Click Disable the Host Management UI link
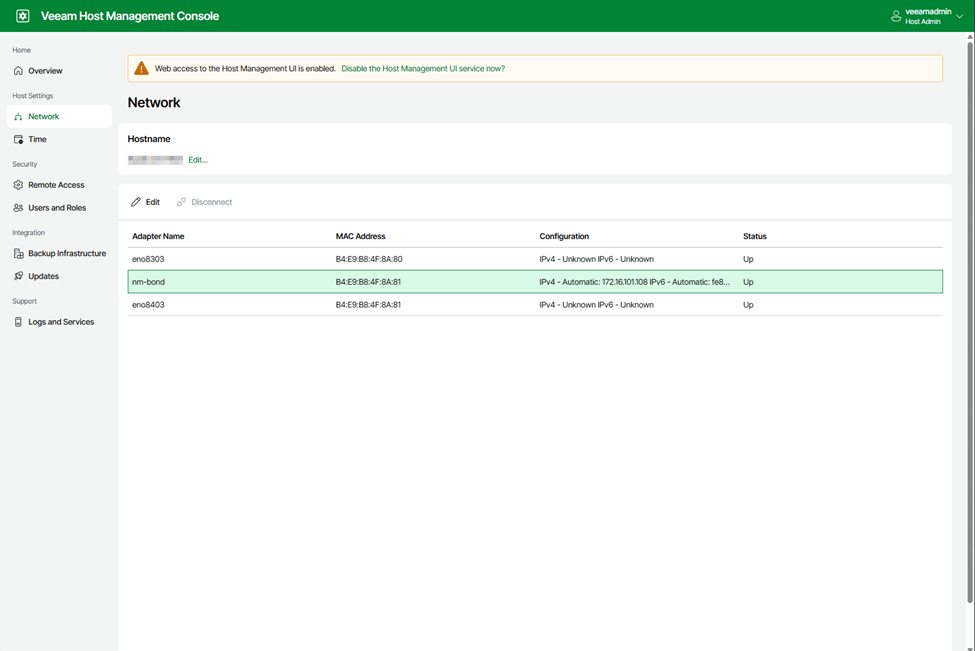This screenshot has width=975, height=651. point(423,69)
